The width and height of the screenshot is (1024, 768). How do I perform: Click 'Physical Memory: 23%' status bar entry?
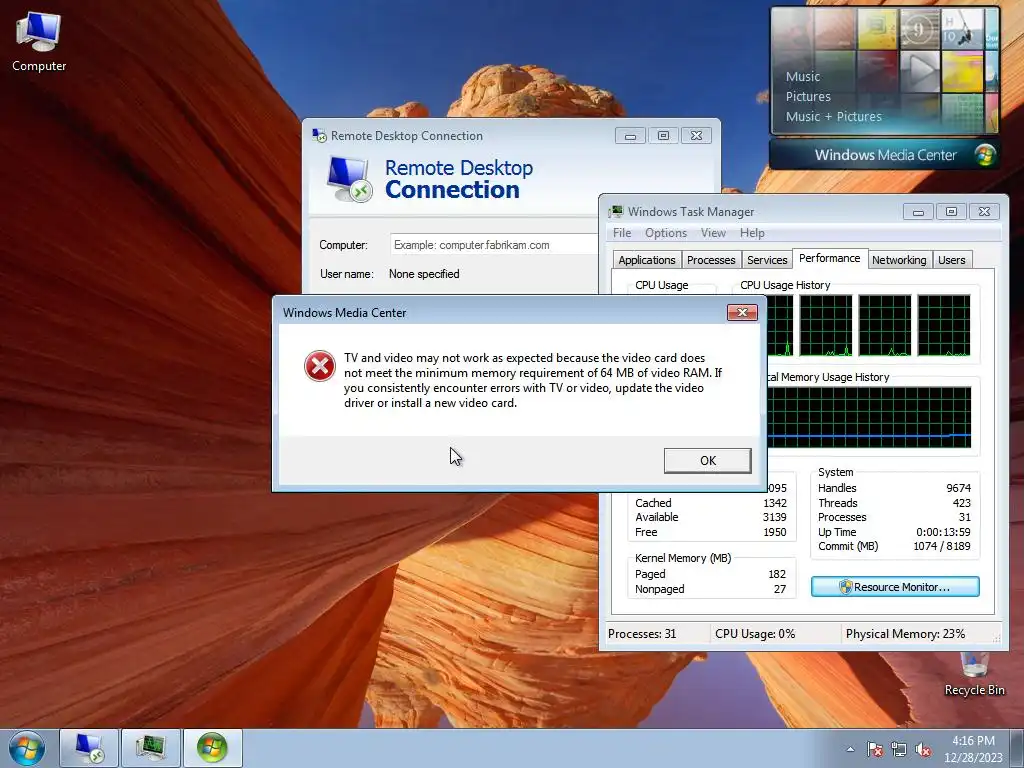[905, 633]
